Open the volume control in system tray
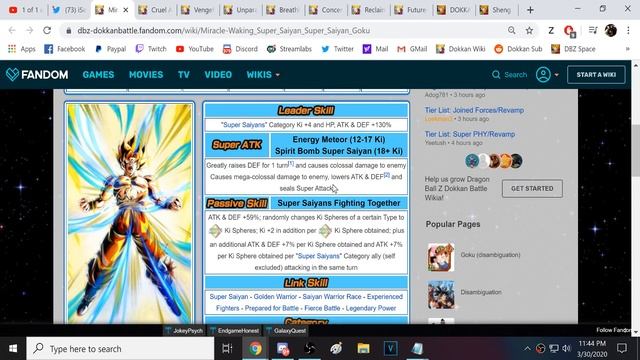The height and width of the screenshot is (360, 640). coord(566,349)
